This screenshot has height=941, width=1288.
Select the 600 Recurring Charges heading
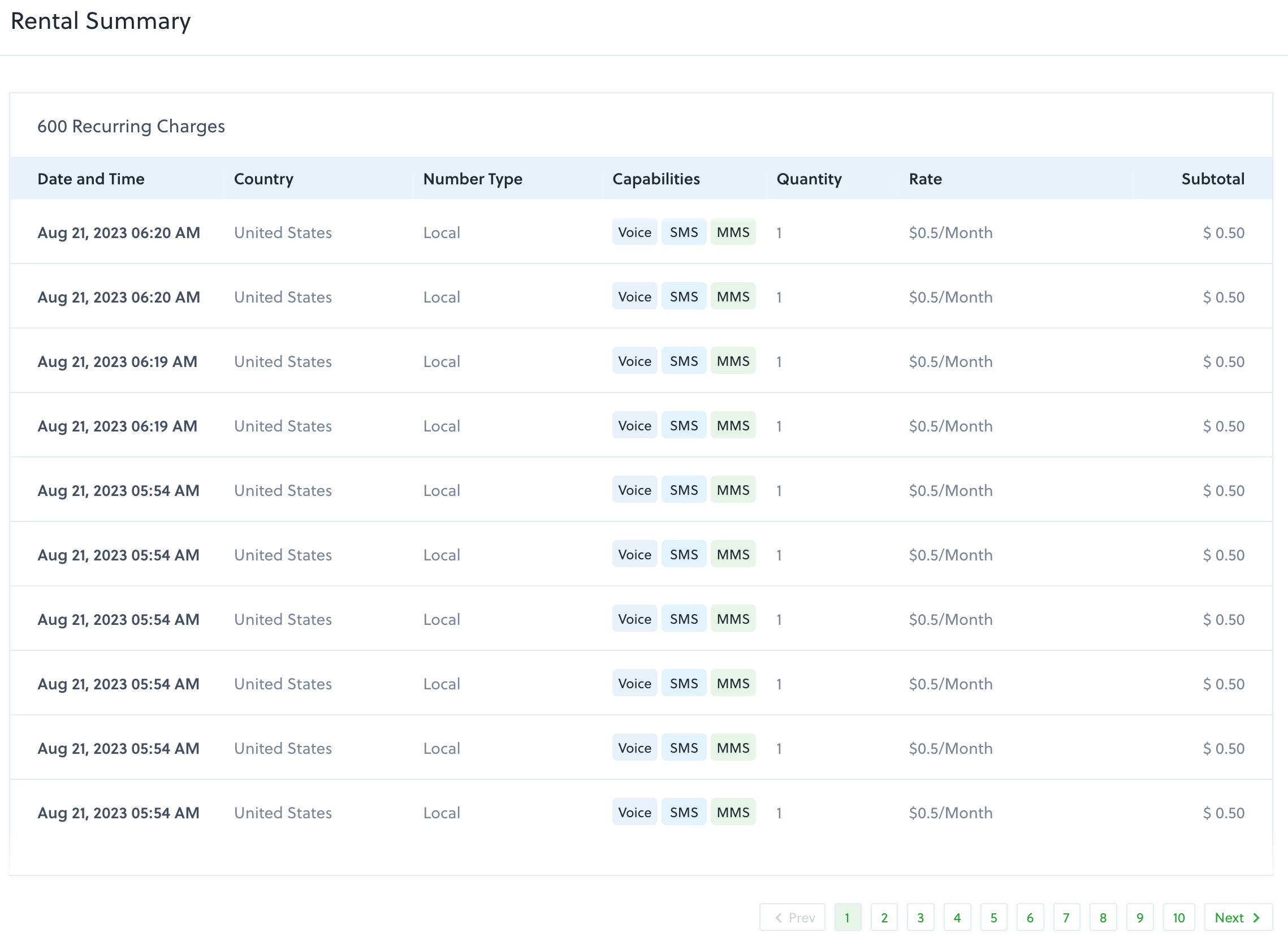[x=131, y=126]
